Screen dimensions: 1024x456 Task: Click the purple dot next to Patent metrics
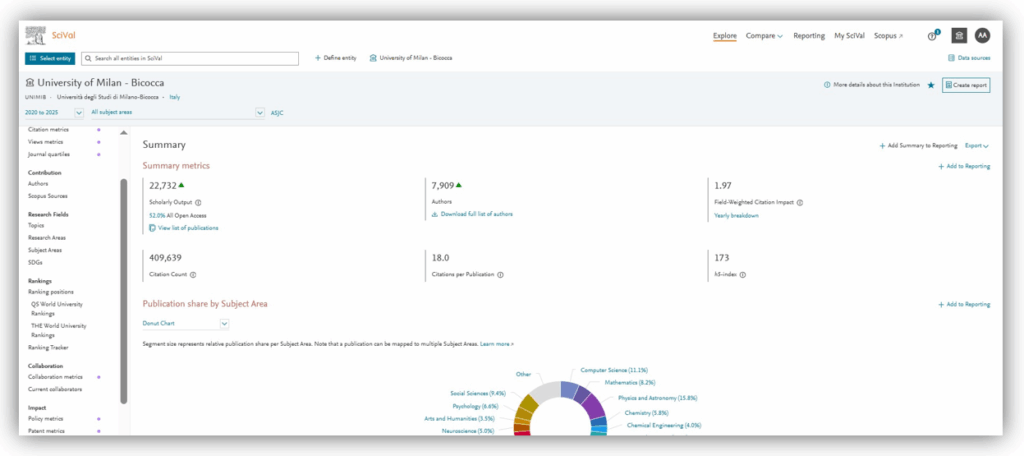(x=99, y=431)
